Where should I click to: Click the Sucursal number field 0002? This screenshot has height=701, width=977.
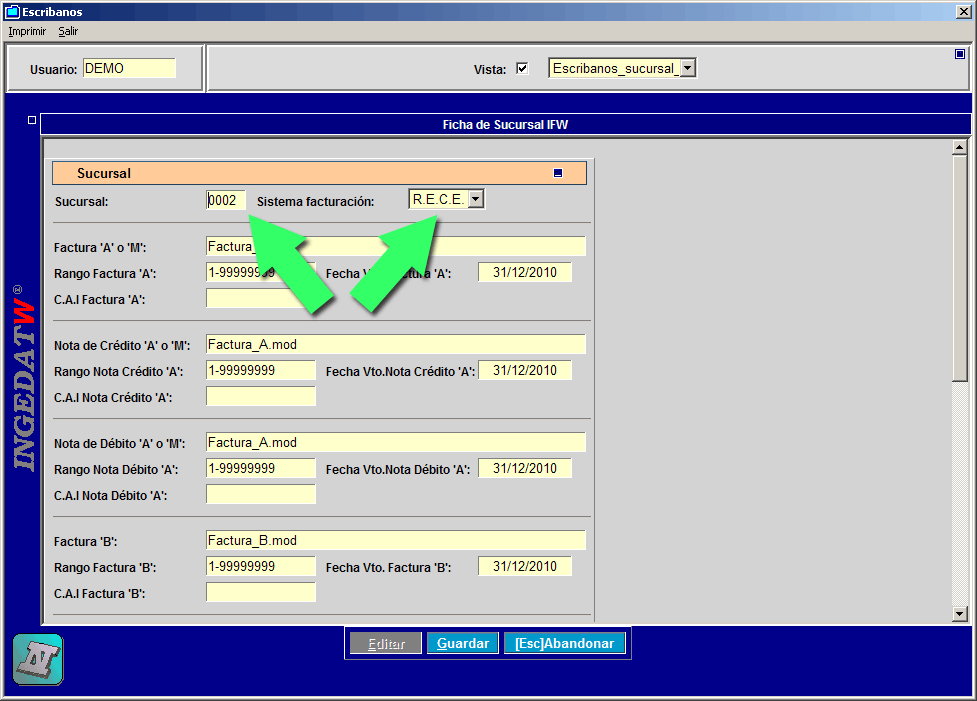coord(226,200)
